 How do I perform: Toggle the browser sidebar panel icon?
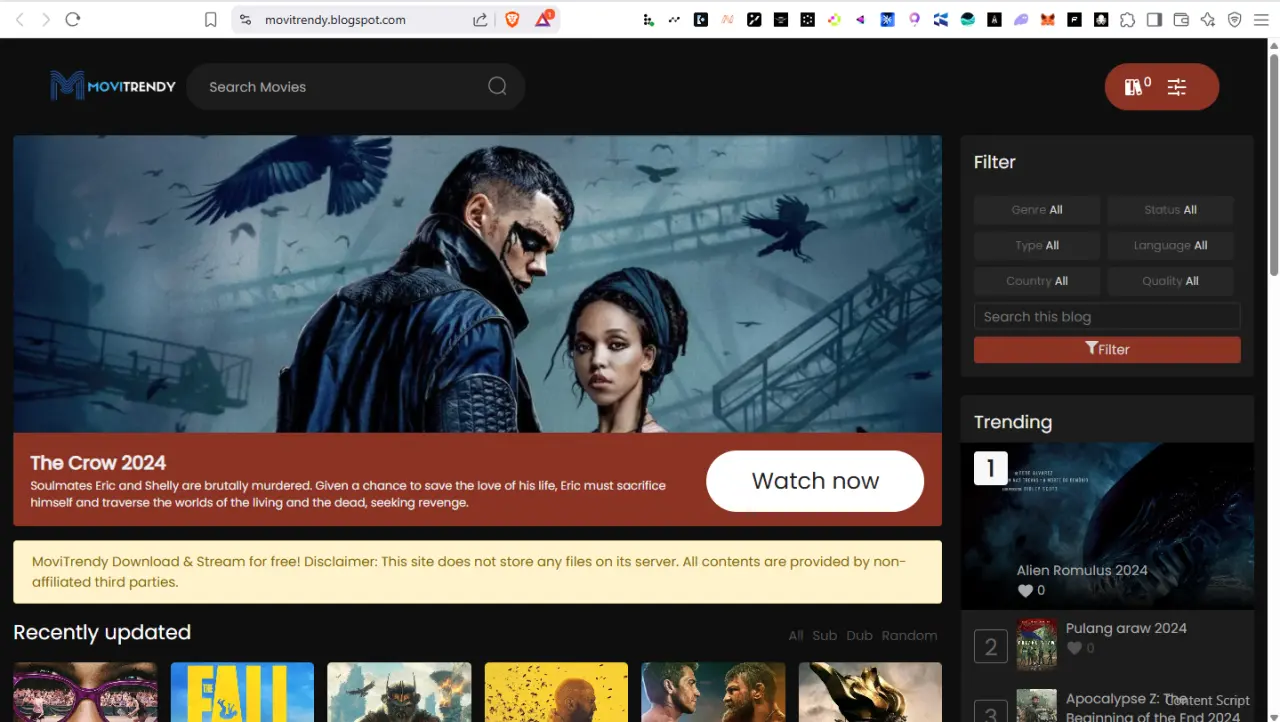click(1154, 19)
